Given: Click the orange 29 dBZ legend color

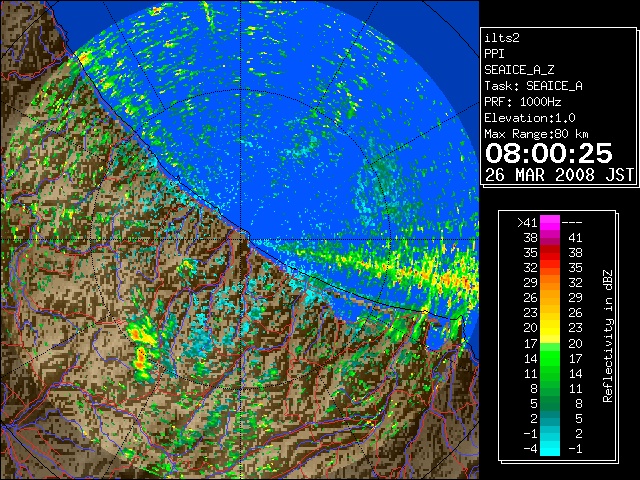Looking at the screenshot, I should [x=550, y=283].
